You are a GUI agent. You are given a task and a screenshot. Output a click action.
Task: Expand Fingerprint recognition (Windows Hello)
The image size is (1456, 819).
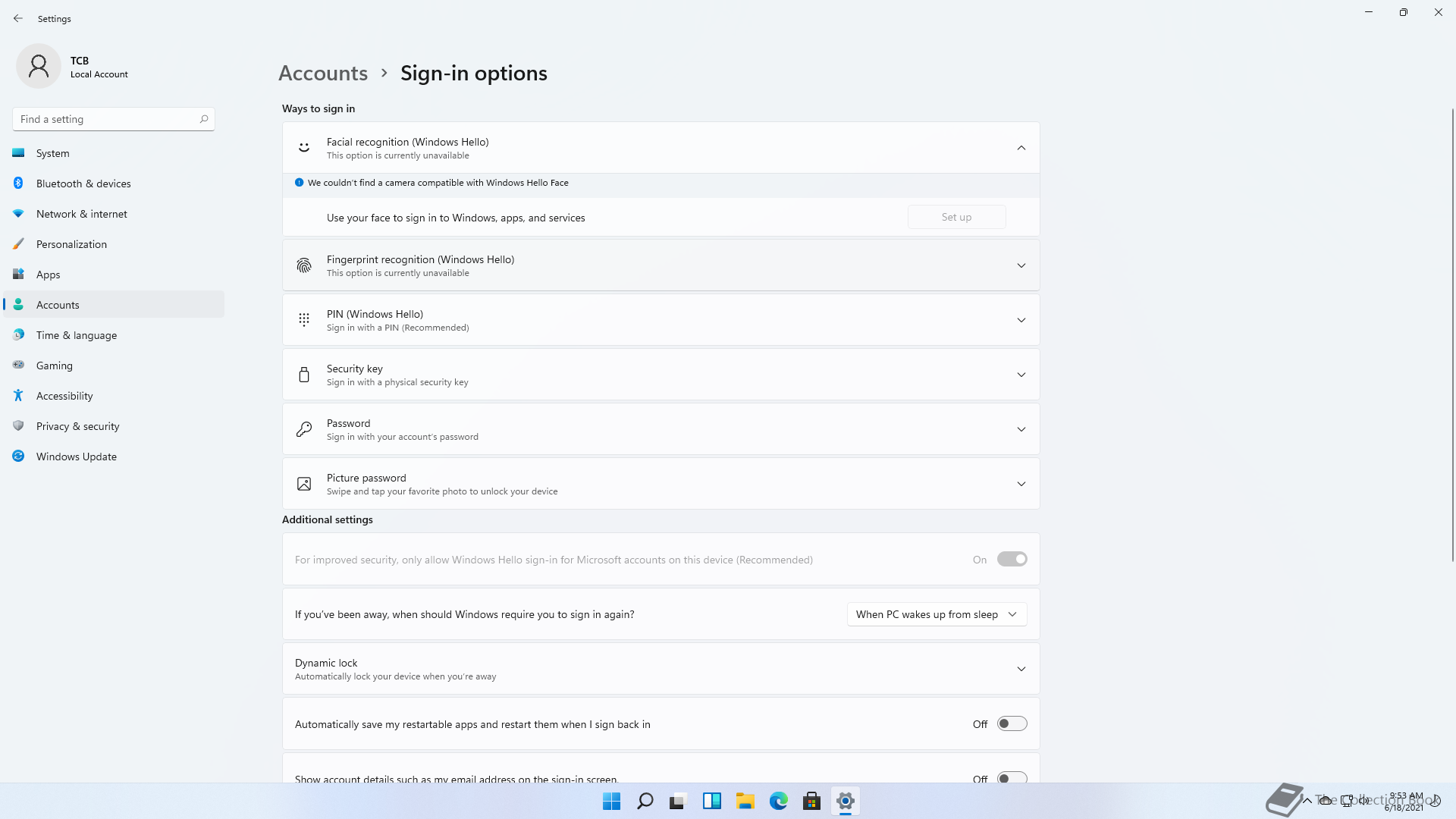tap(1021, 265)
